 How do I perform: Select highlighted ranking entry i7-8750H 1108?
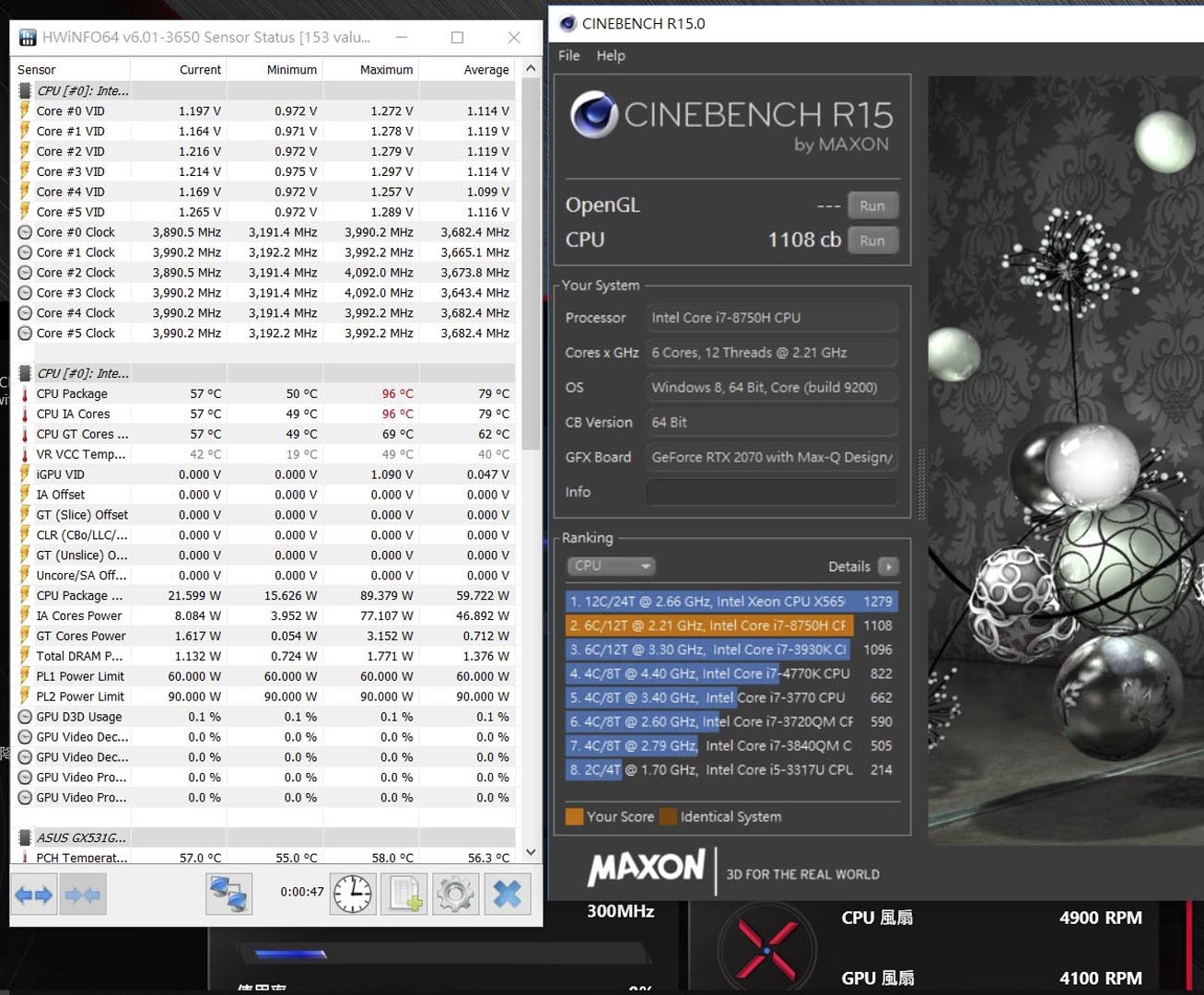(731, 626)
